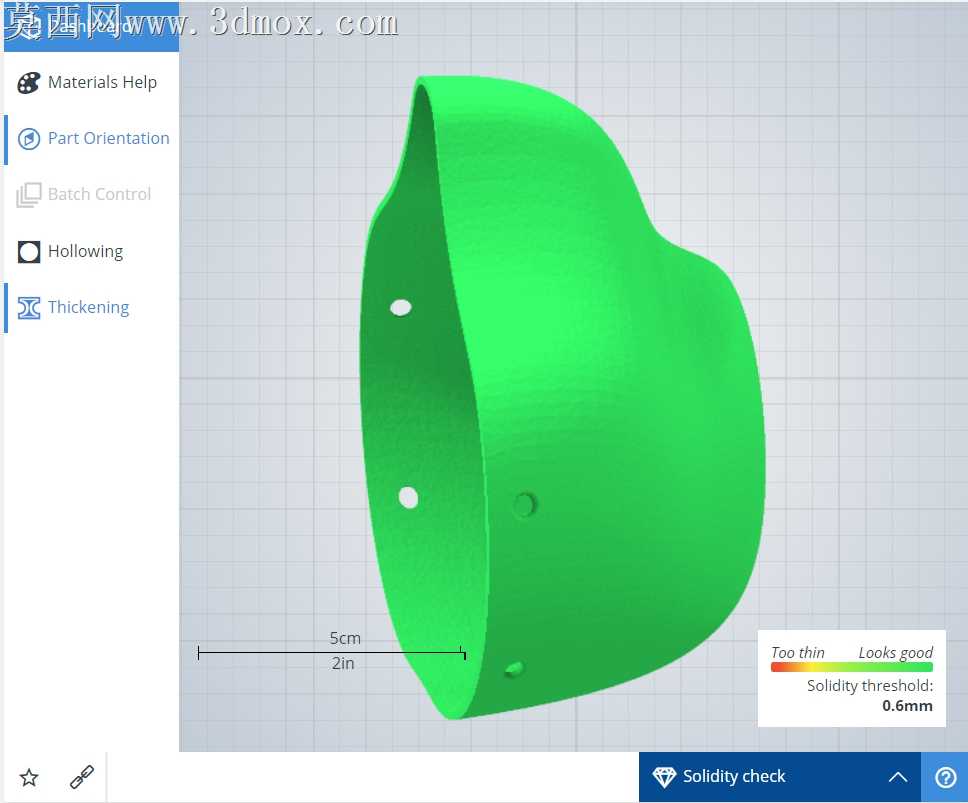The height and width of the screenshot is (803, 968).
Task: Switch to Part Orientation option
Action: coord(91,139)
